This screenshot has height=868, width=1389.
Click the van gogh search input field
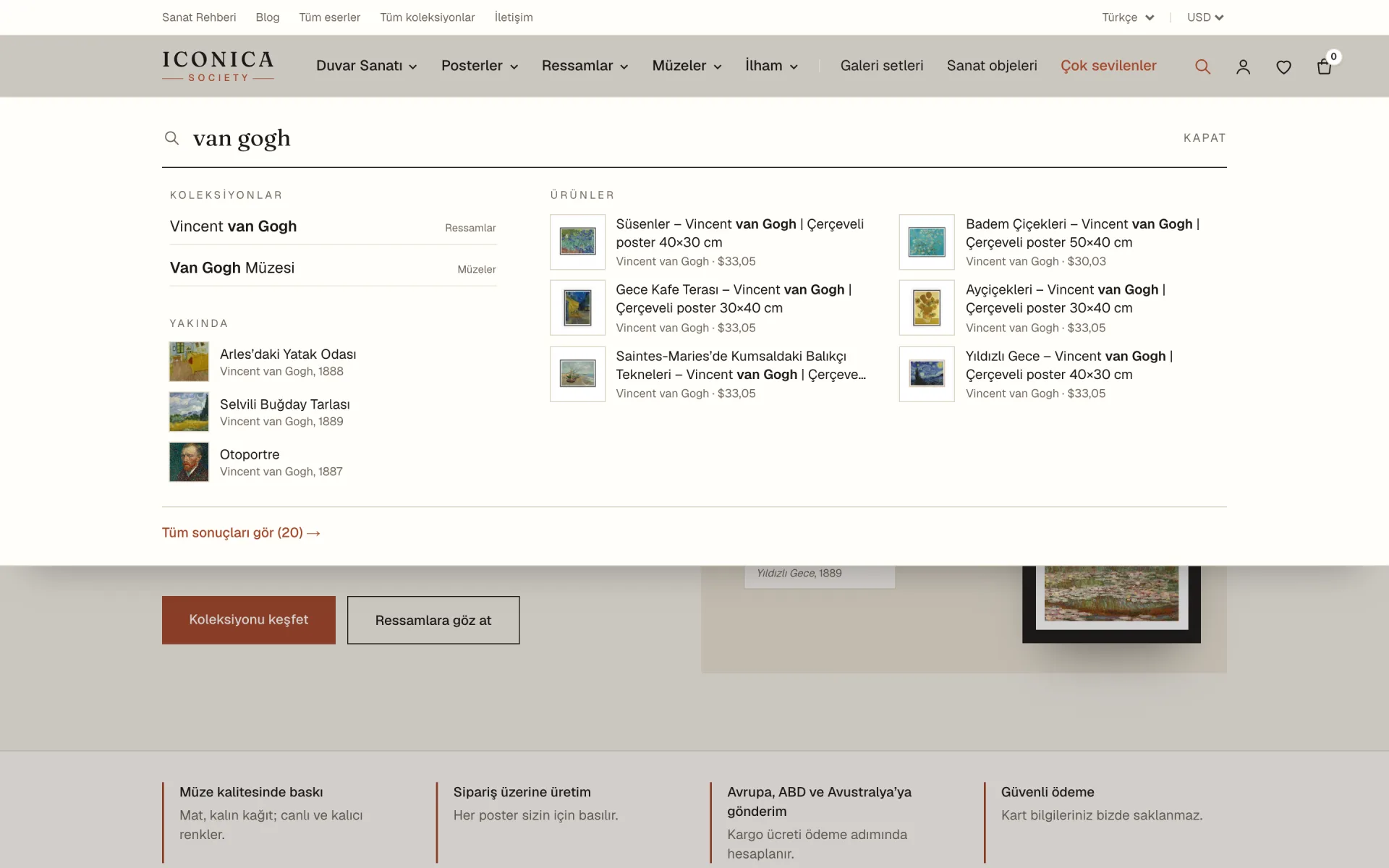point(680,137)
